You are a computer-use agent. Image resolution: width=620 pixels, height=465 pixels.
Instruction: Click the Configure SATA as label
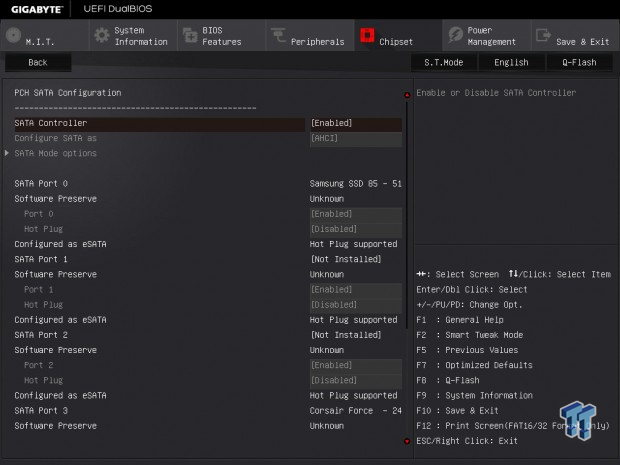[x=55, y=138]
